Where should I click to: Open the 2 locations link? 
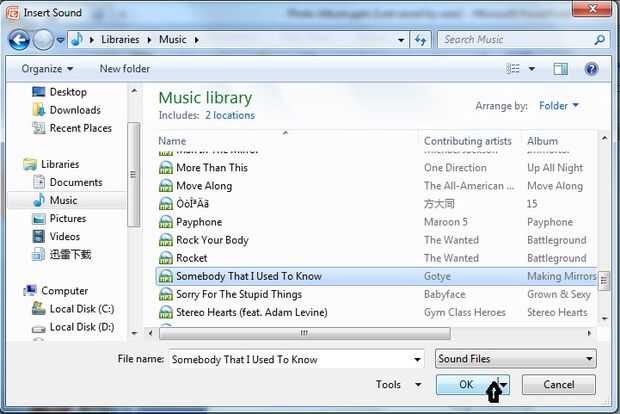[x=230, y=115]
